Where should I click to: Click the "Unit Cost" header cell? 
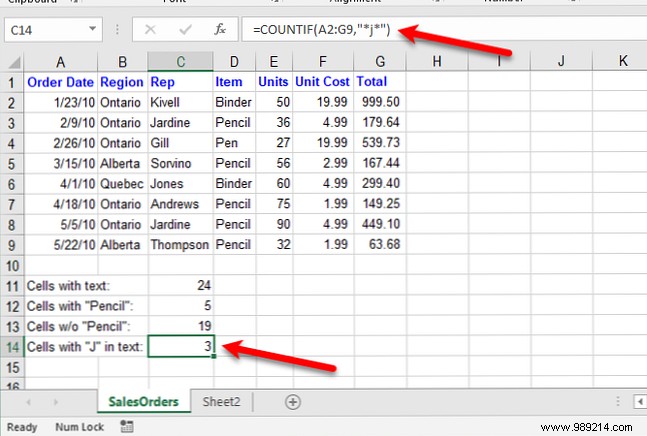(323, 82)
